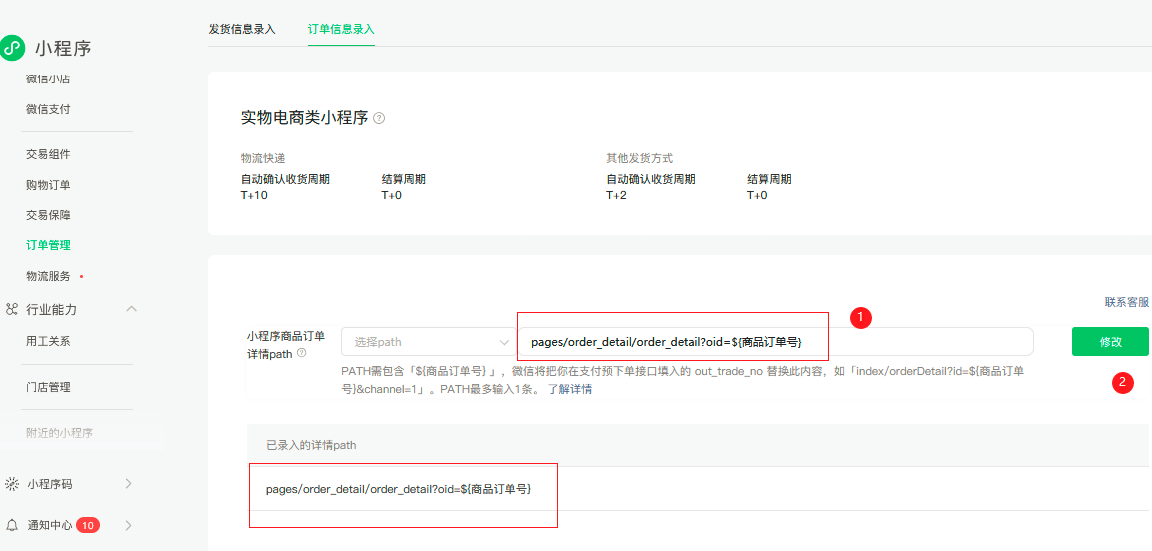This screenshot has width=1152, height=551.
Task: Open 微信支付 in the sidebar
Action: tap(48, 109)
